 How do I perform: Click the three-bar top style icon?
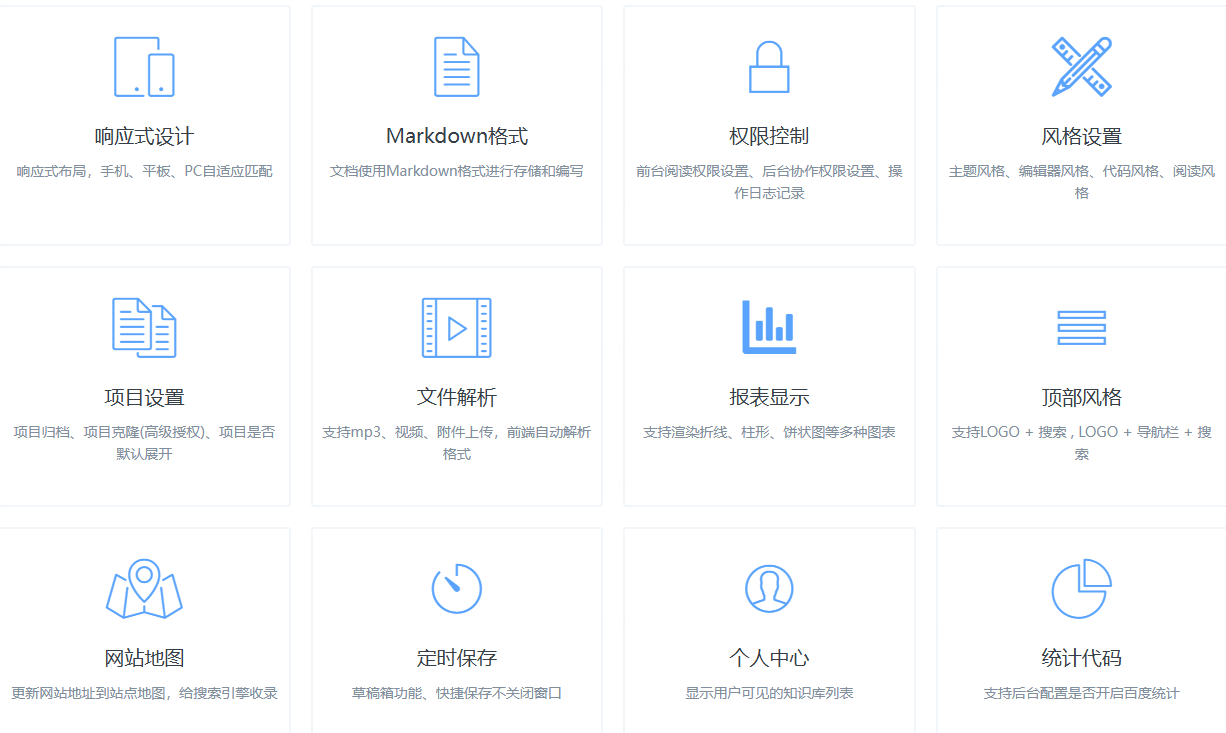click(1081, 328)
